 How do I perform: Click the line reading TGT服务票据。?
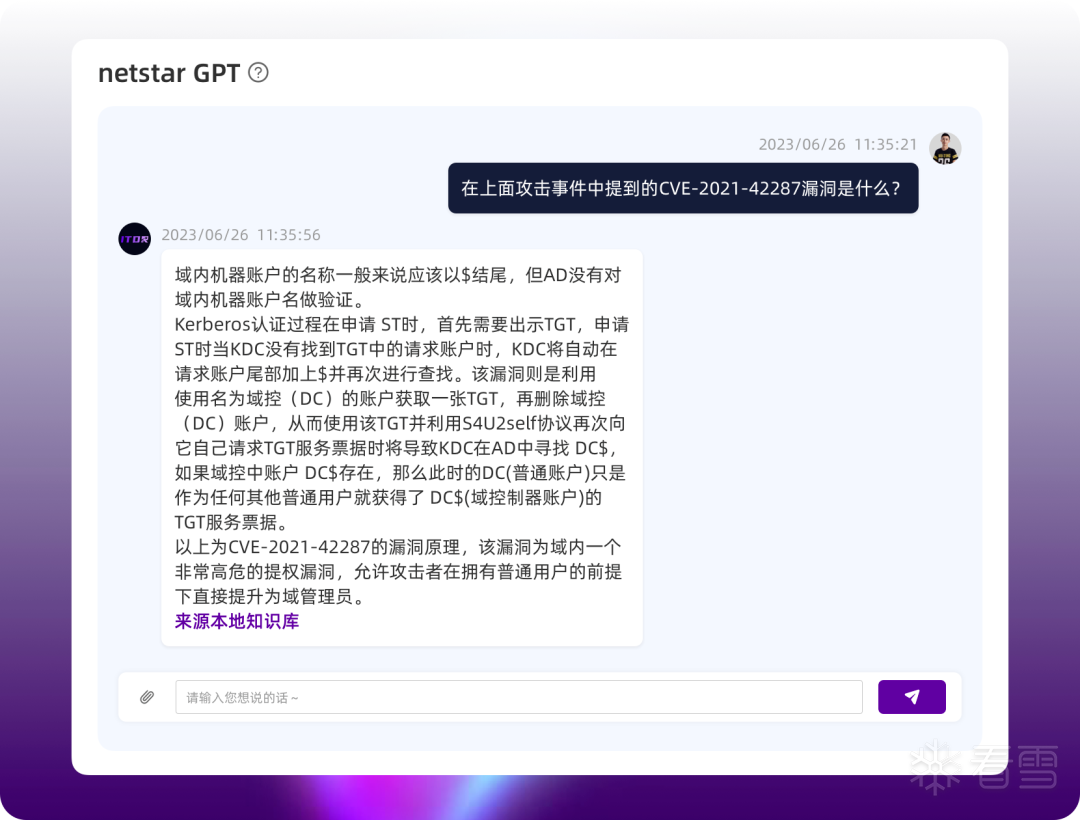click(x=232, y=523)
